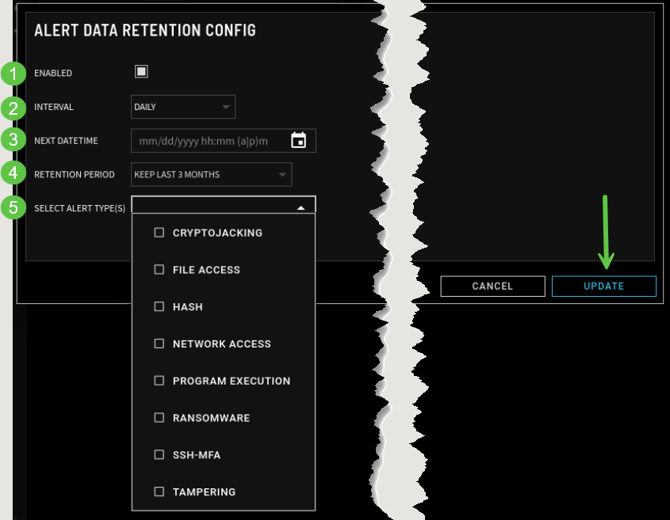
Task: Expand the Retention Period dropdown
Action: (x=211, y=175)
